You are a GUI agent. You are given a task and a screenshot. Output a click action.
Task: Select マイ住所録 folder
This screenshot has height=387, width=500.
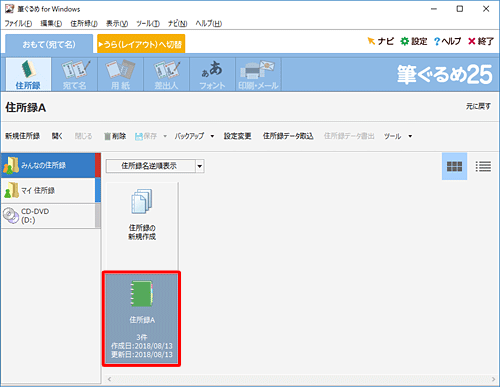coord(50,190)
